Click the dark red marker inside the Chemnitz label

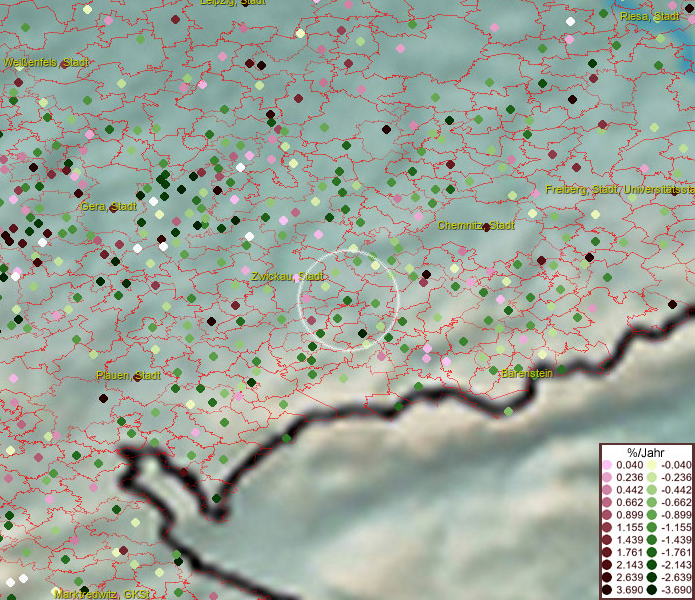[486, 227]
